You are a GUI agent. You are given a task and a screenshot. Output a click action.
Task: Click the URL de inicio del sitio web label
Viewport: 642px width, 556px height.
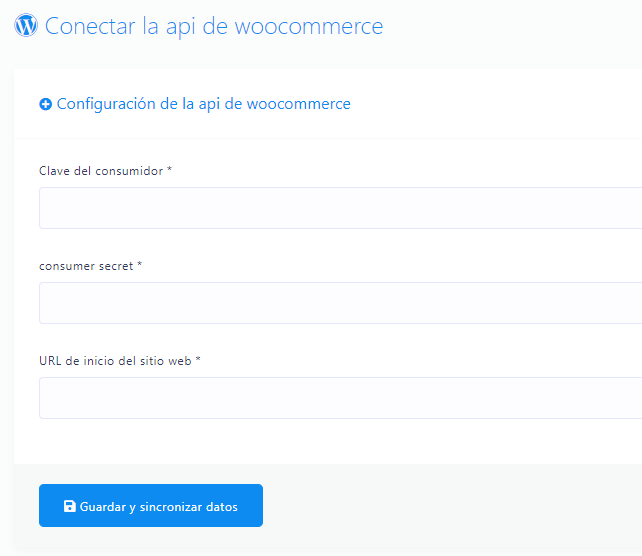click(x=115, y=361)
